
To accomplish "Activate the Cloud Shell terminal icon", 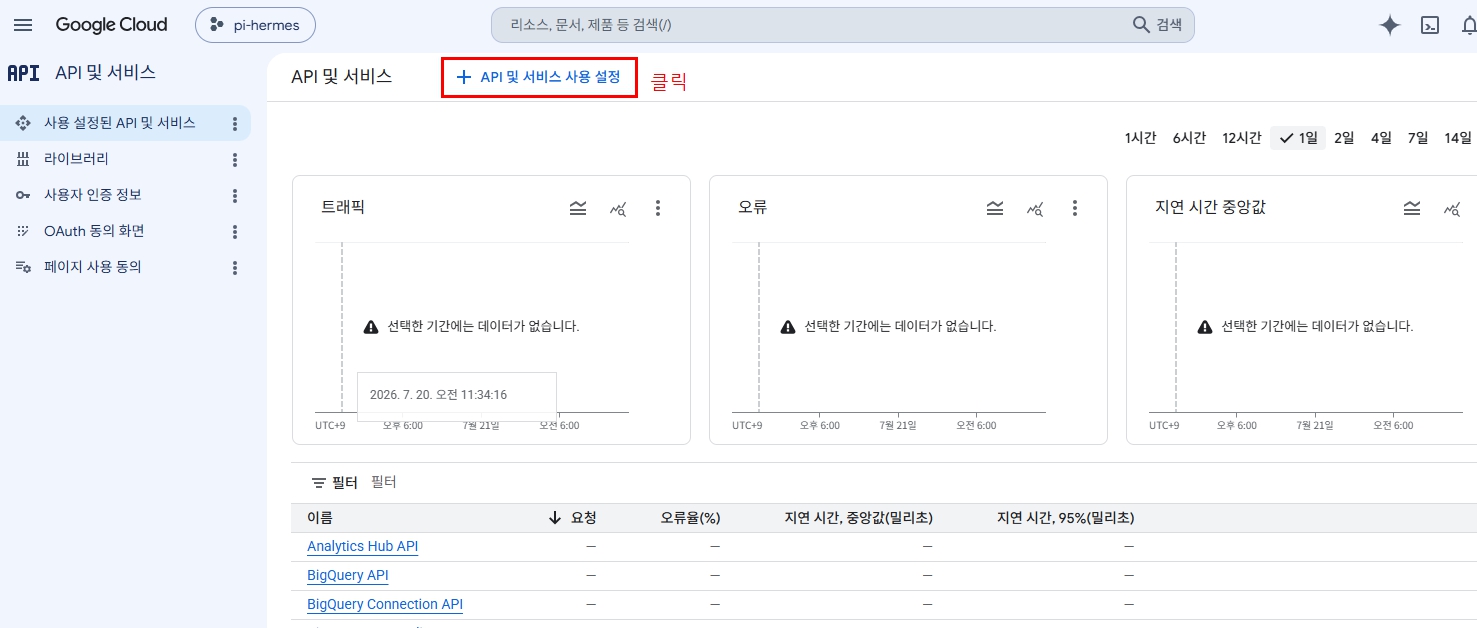I will [x=1430, y=26].
